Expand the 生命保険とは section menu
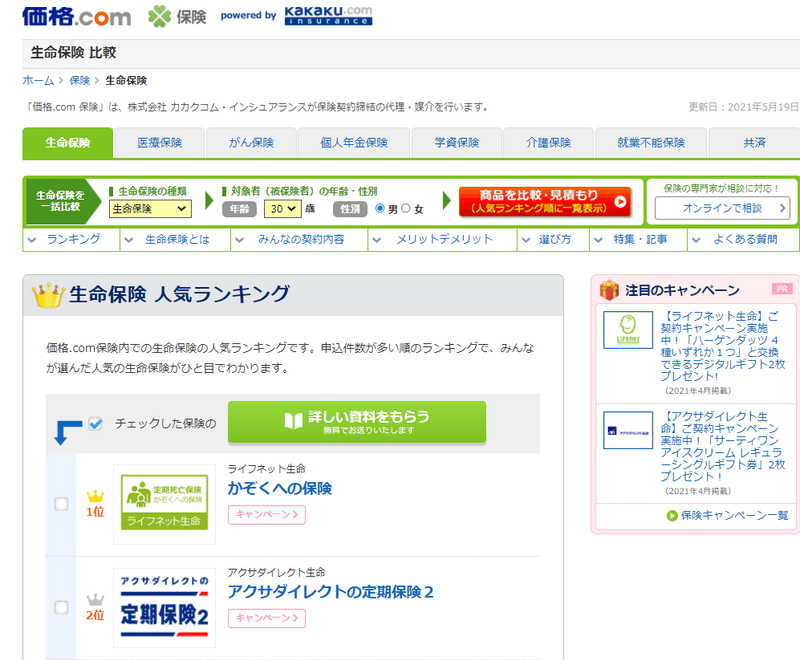 coord(175,239)
